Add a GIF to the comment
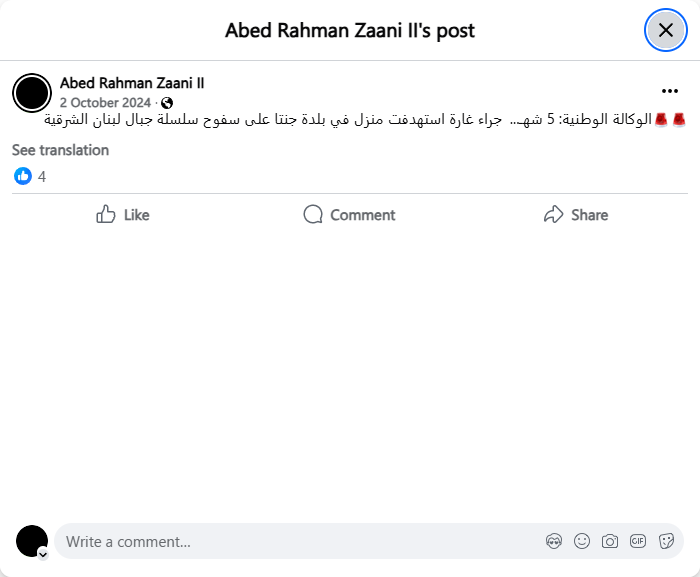 click(638, 541)
